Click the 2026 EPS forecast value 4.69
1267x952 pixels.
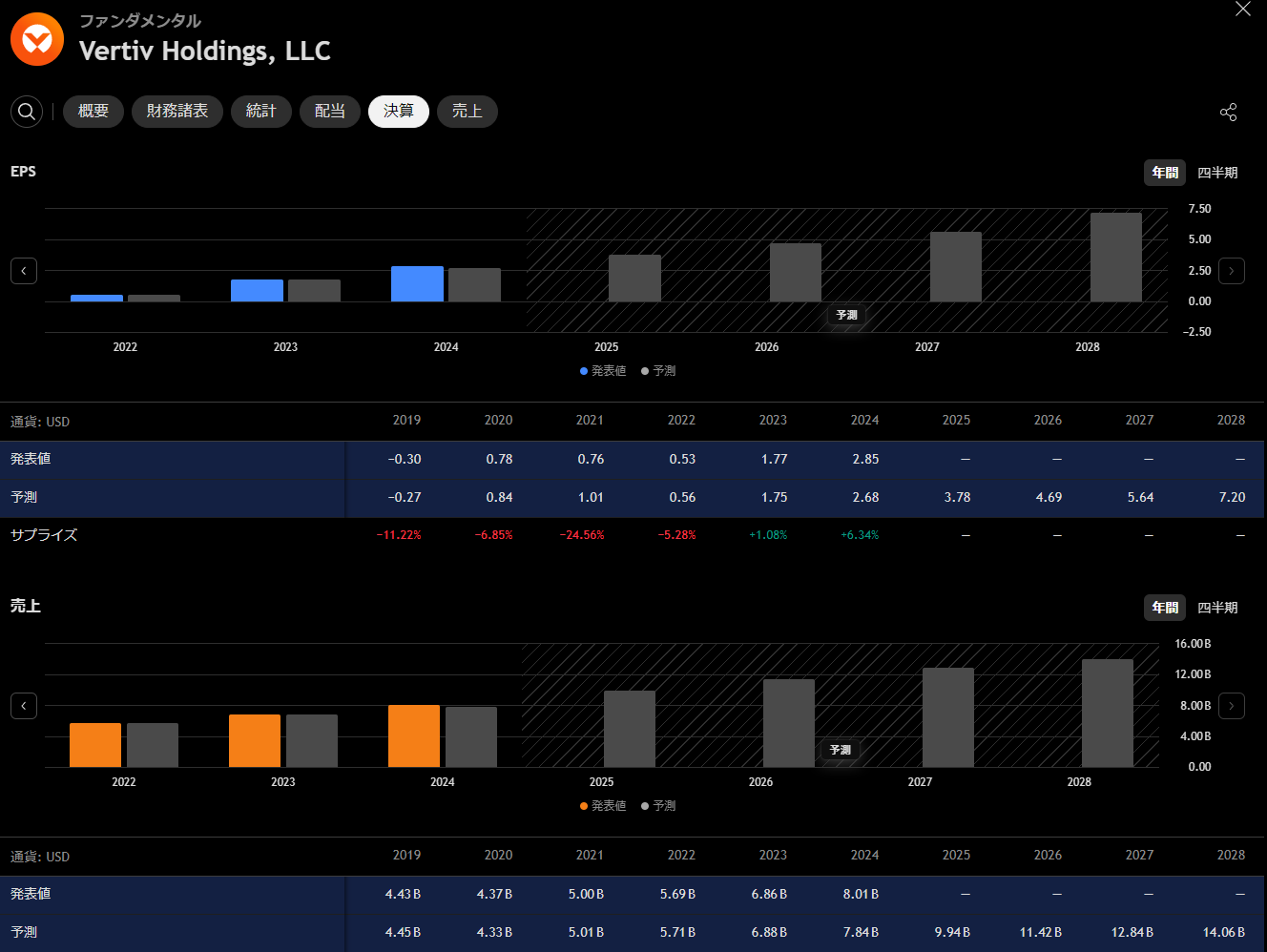coord(1049,497)
